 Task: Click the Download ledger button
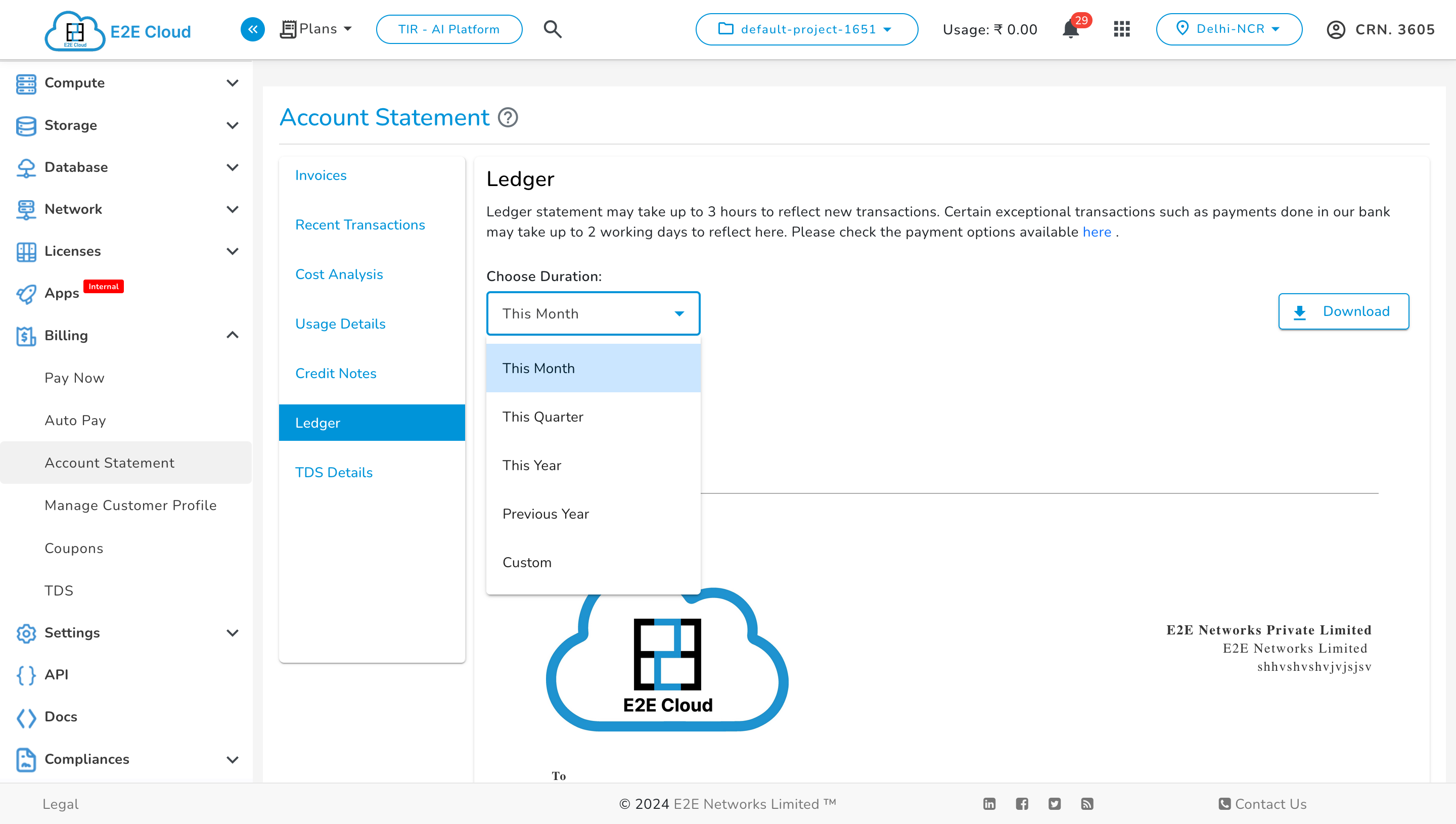pyautogui.click(x=1343, y=311)
